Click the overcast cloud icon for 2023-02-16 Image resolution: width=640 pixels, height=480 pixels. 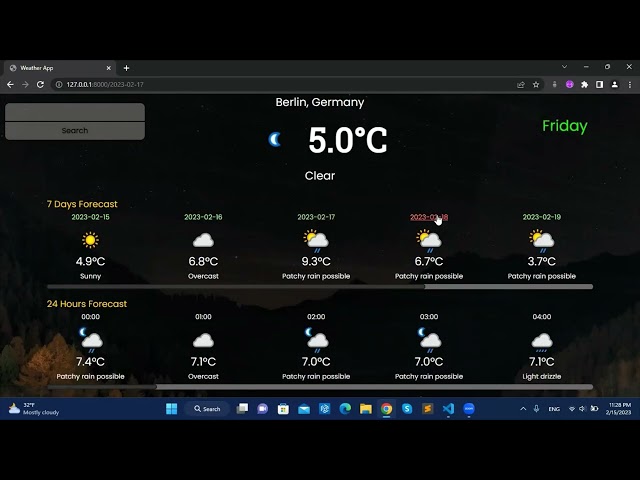pyautogui.click(x=203, y=240)
